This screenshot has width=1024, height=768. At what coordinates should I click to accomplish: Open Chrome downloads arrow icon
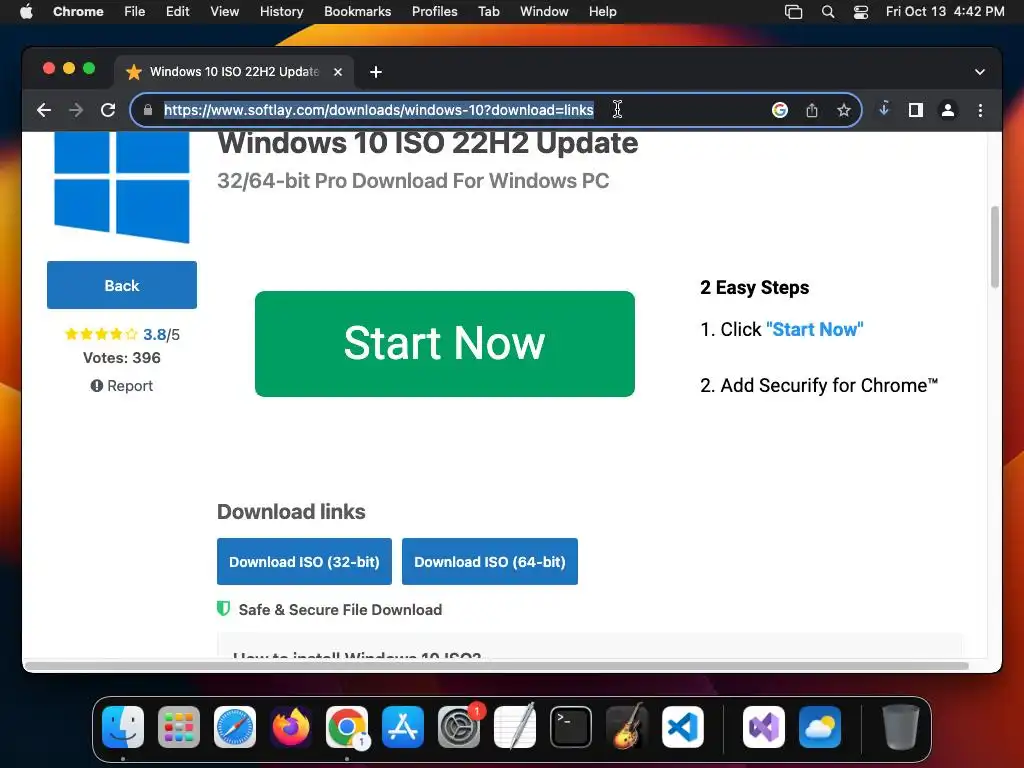tap(884, 109)
